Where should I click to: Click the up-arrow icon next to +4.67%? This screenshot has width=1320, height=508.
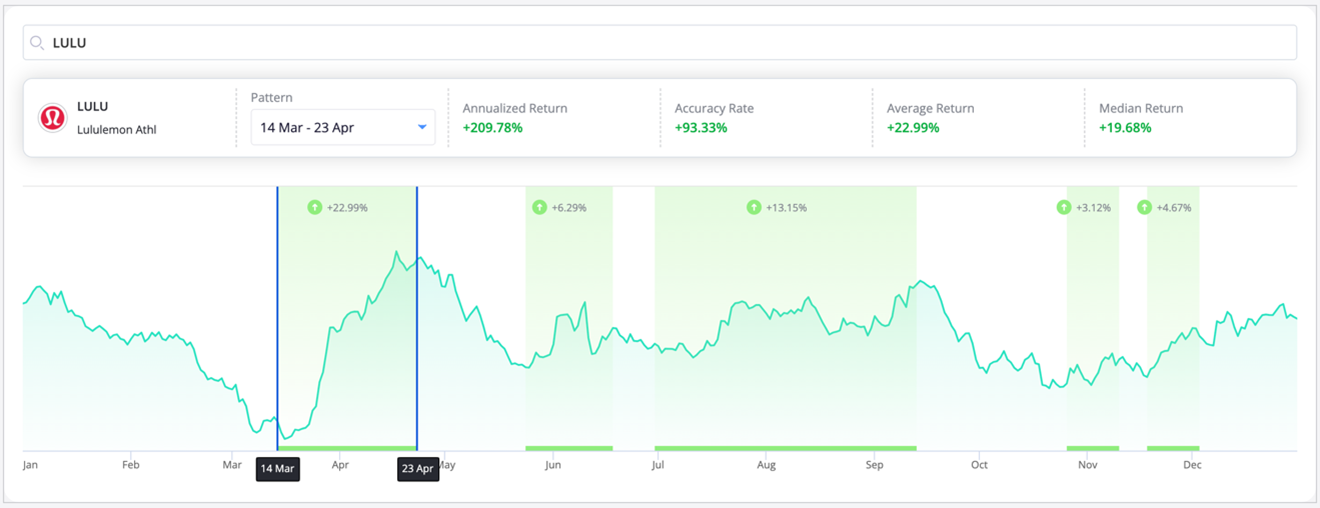click(x=1145, y=208)
